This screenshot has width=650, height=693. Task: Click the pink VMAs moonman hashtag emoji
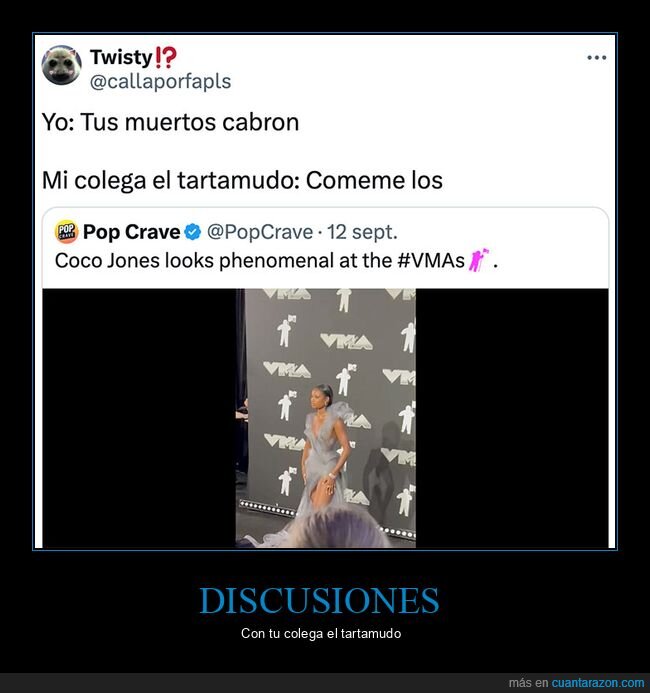click(x=479, y=260)
